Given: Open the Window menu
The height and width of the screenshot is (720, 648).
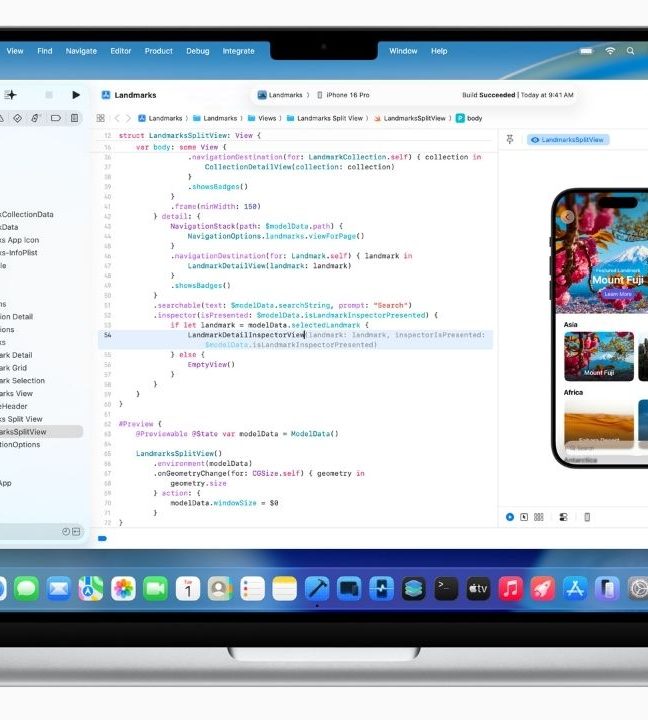Looking at the screenshot, I should pyautogui.click(x=403, y=51).
